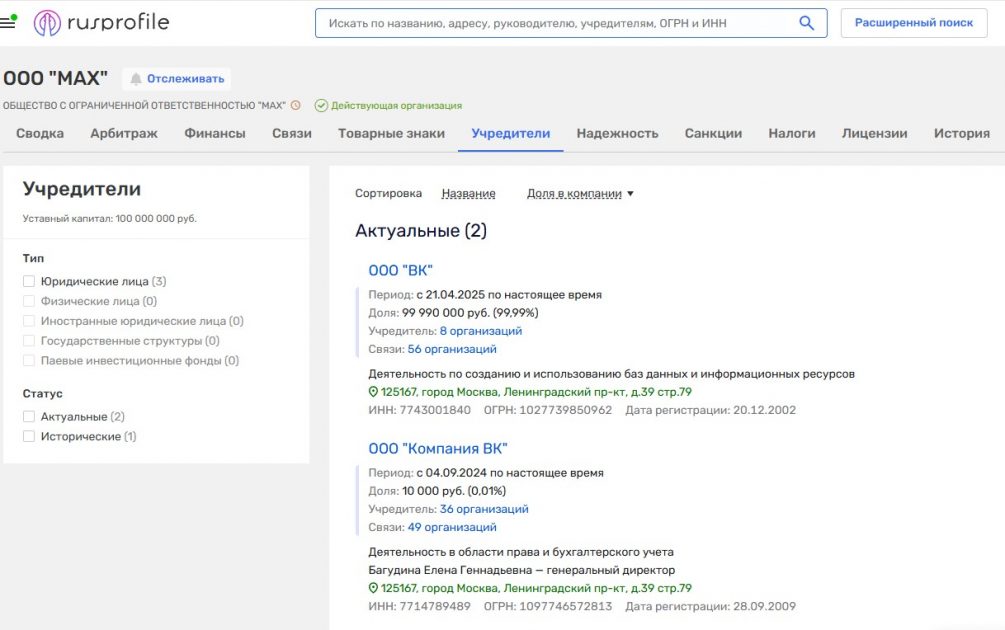Open the Доля в компании sort dropdown
The image size is (1005, 630).
click(580, 194)
